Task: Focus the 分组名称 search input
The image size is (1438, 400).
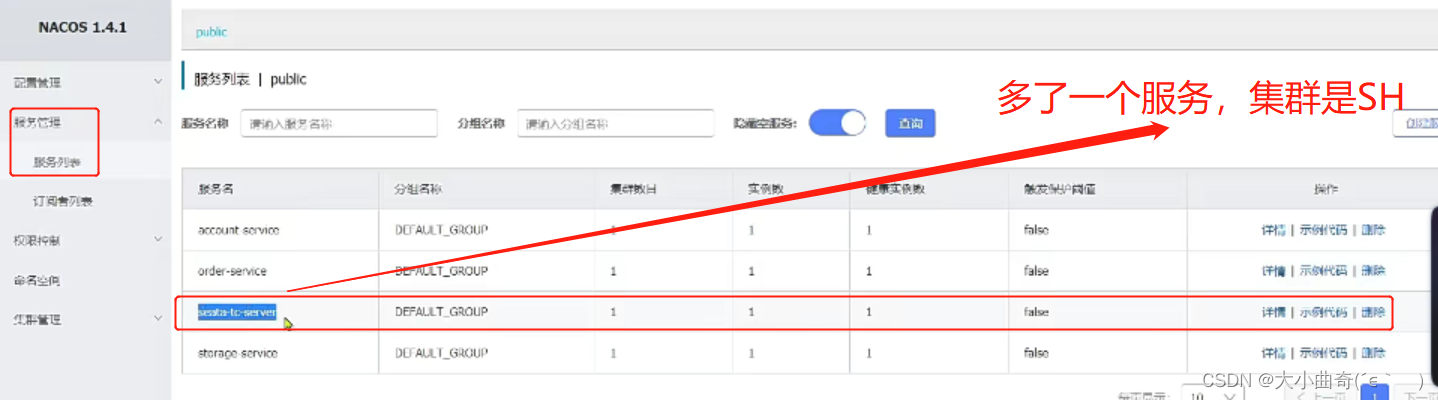Action: tap(615, 123)
